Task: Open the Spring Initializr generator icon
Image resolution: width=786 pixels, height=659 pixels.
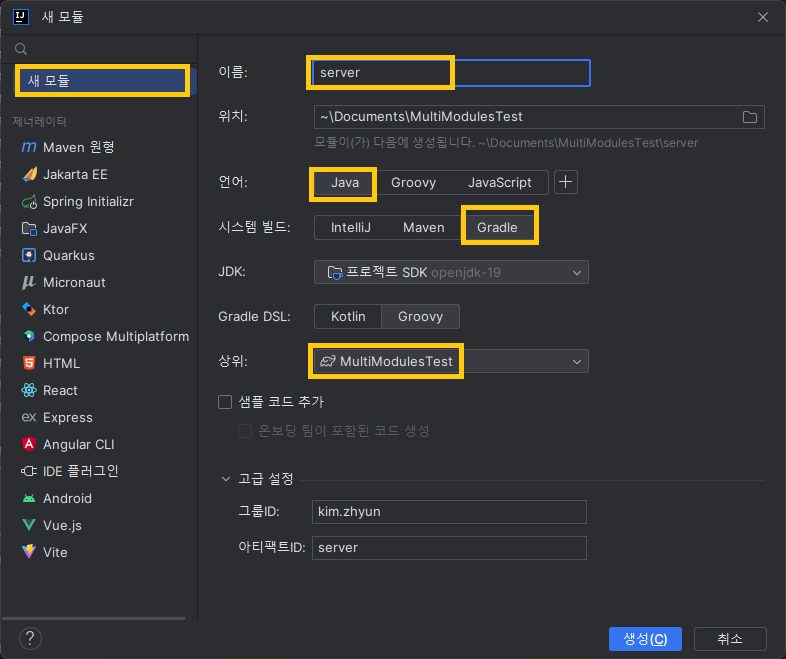Action: tap(29, 201)
